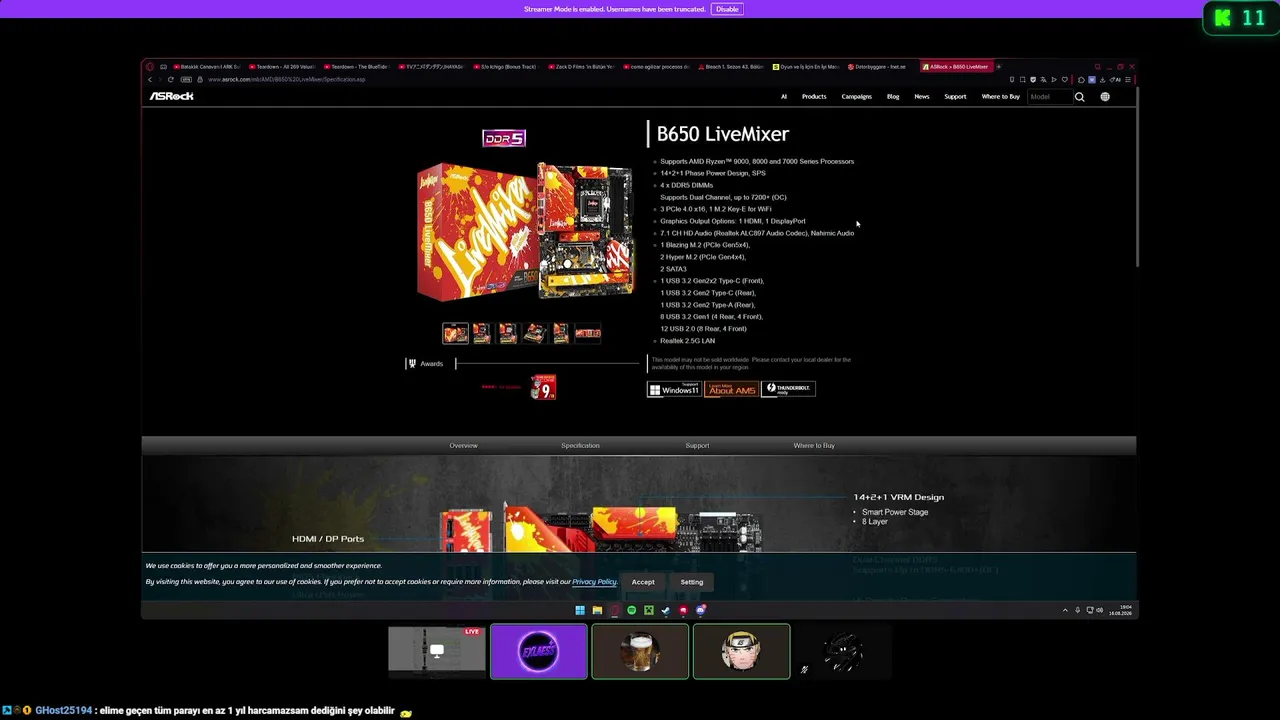Switch to the Datorbyggare - Inet.se browser tab

pyautogui.click(x=877, y=67)
